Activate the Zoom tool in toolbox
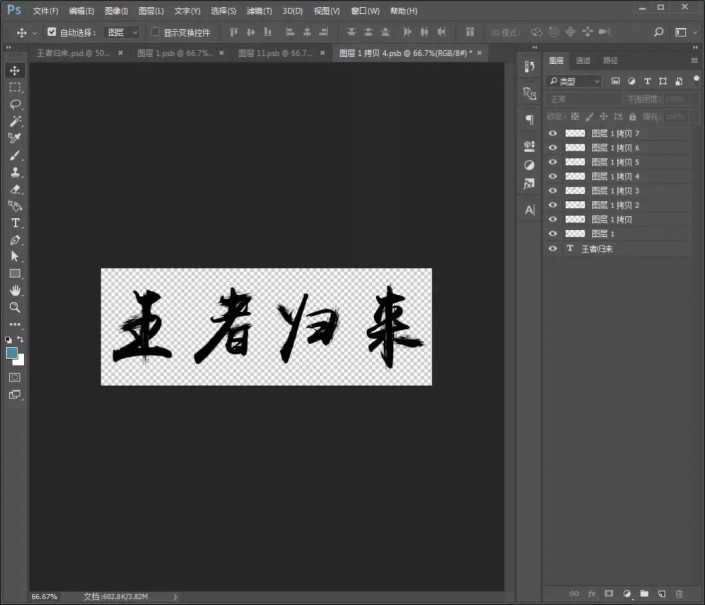Screen dimensions: 705x605 coord(15,307)
